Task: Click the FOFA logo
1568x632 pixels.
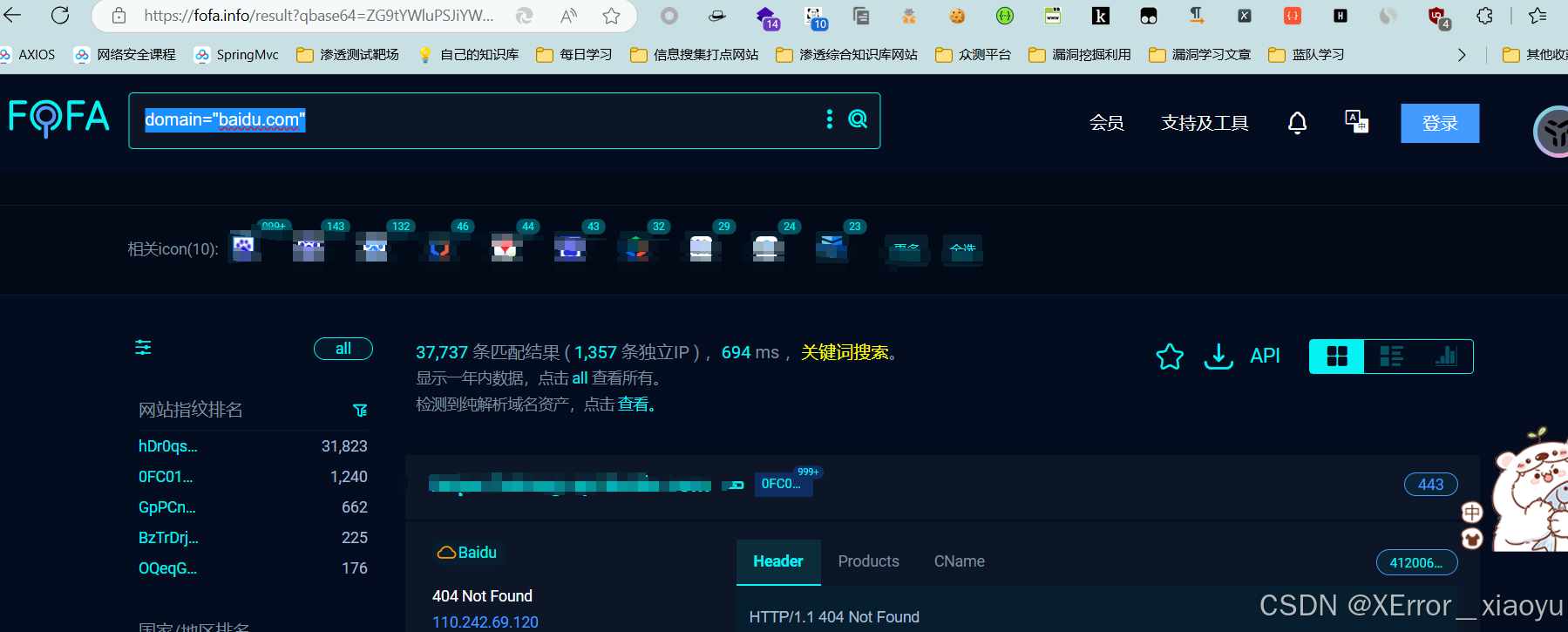Action: [59, 119]
